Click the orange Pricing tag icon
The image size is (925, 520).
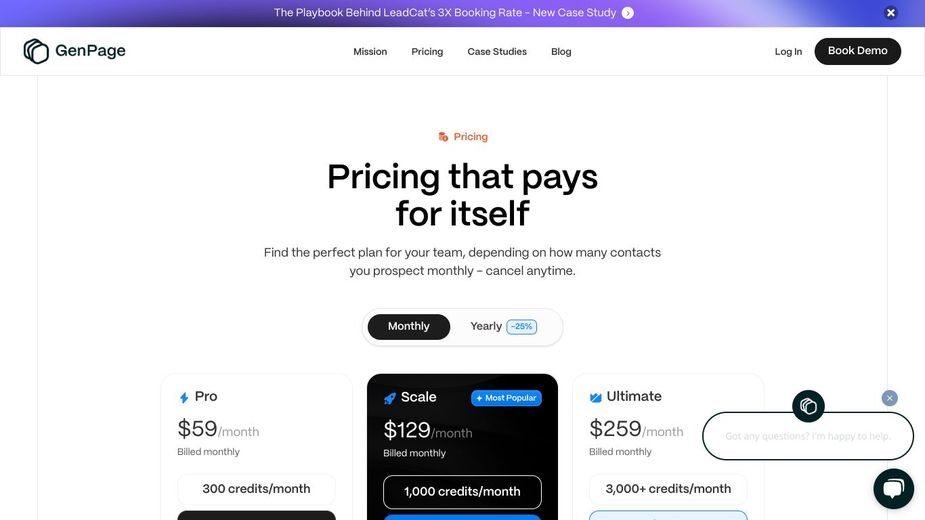(x=443, y=137)
